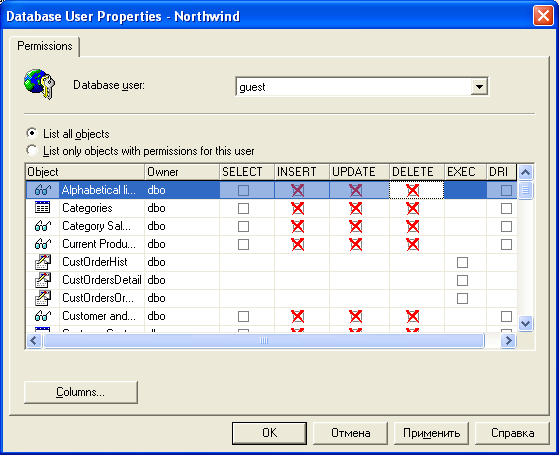559x455 pixels.
Task: Toggle denied DELETE box for Categories
Action: 412,208
